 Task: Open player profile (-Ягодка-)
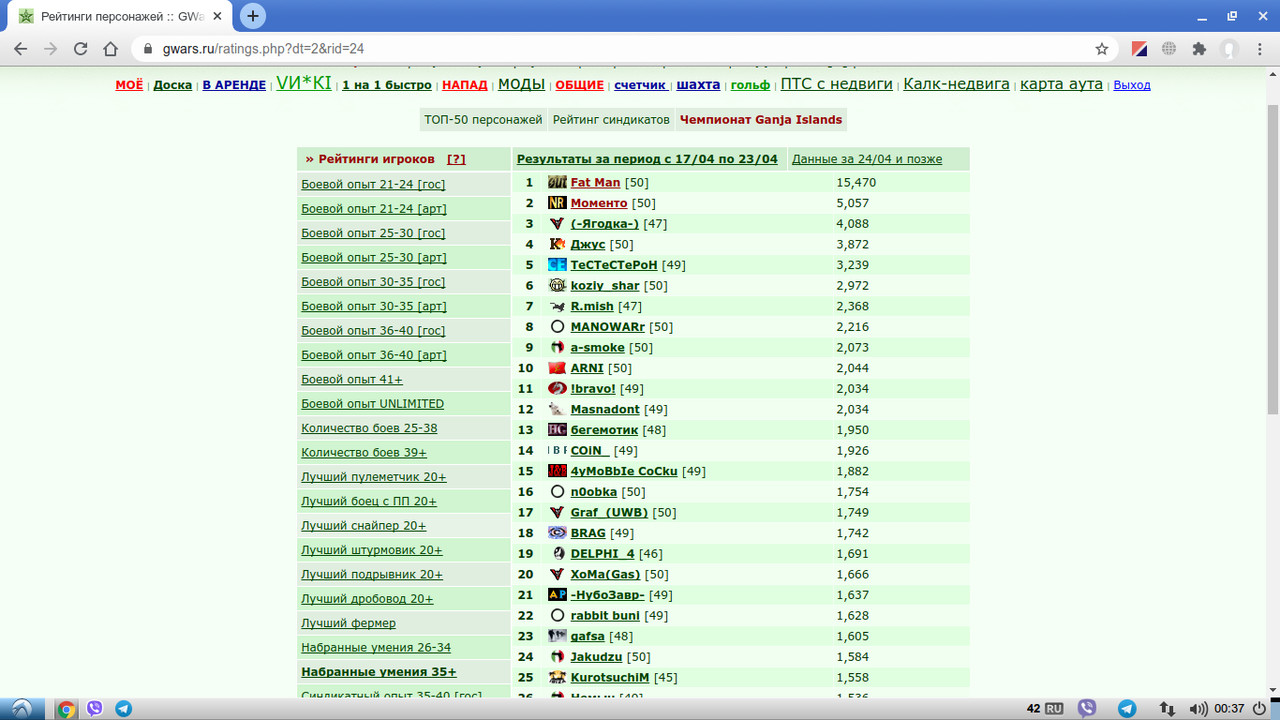point(604,224)
